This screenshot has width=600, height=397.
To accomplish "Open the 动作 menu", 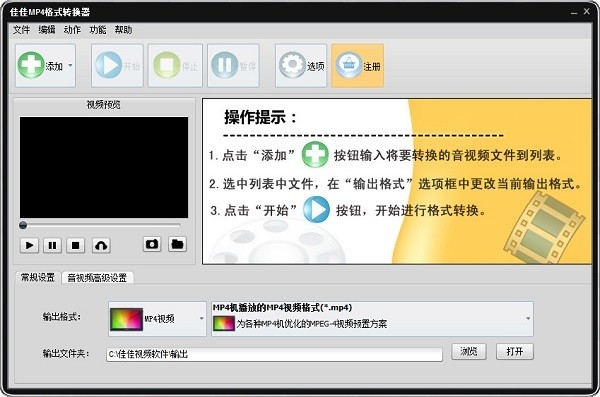I will pyautogui.click(x=72, y=30).
